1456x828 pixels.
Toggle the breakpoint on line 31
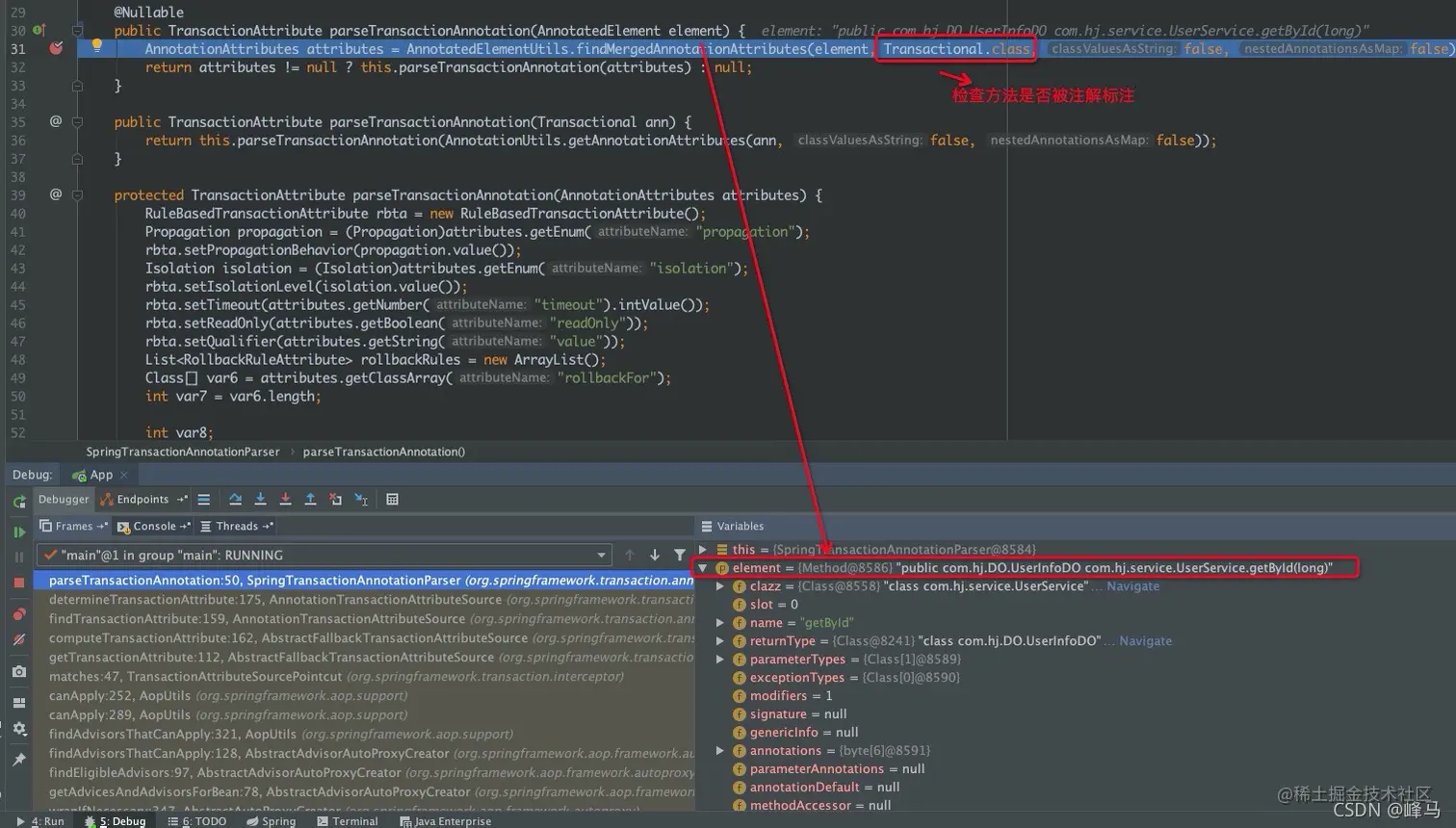[x=56, y=48]
